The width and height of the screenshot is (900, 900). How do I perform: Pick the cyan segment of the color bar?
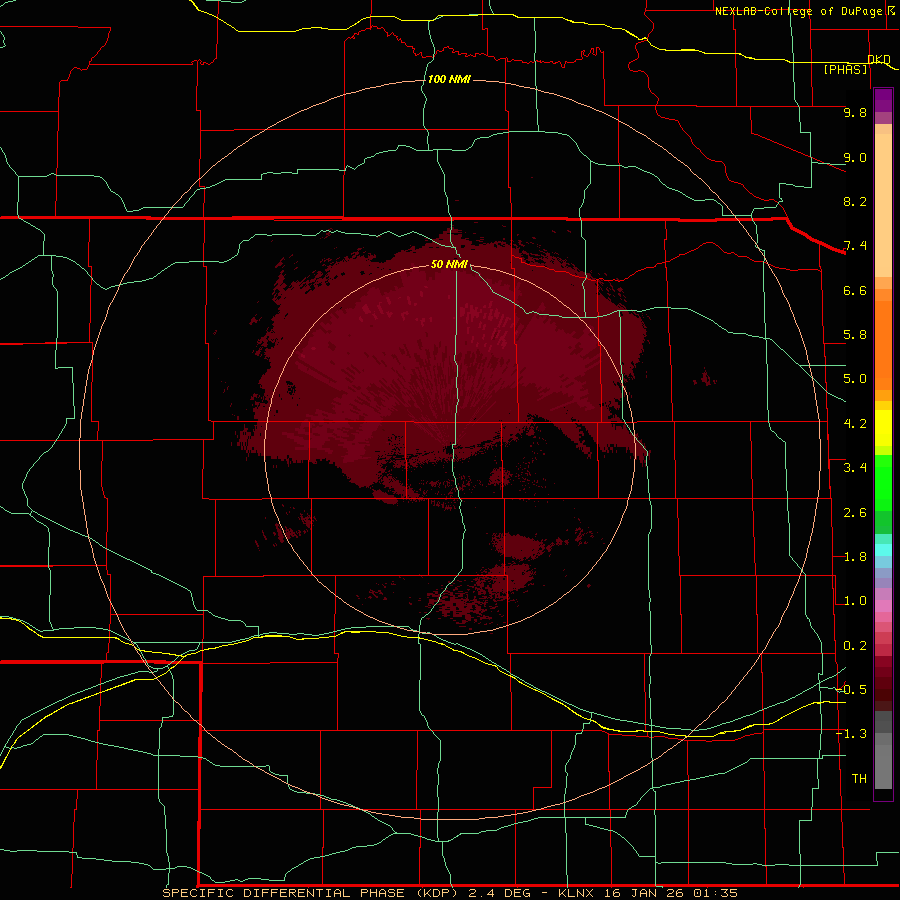pos(883,549)
